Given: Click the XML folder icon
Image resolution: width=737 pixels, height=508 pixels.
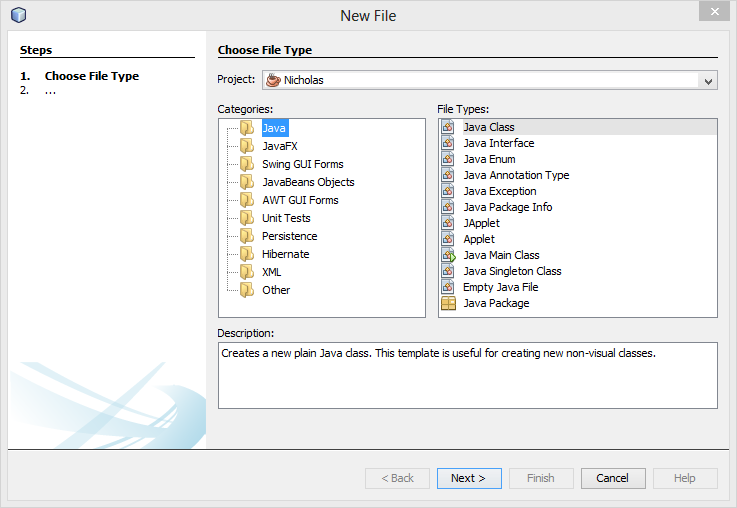Looking at the screenshot, I should pyautogui.click(x=247, y=272).
